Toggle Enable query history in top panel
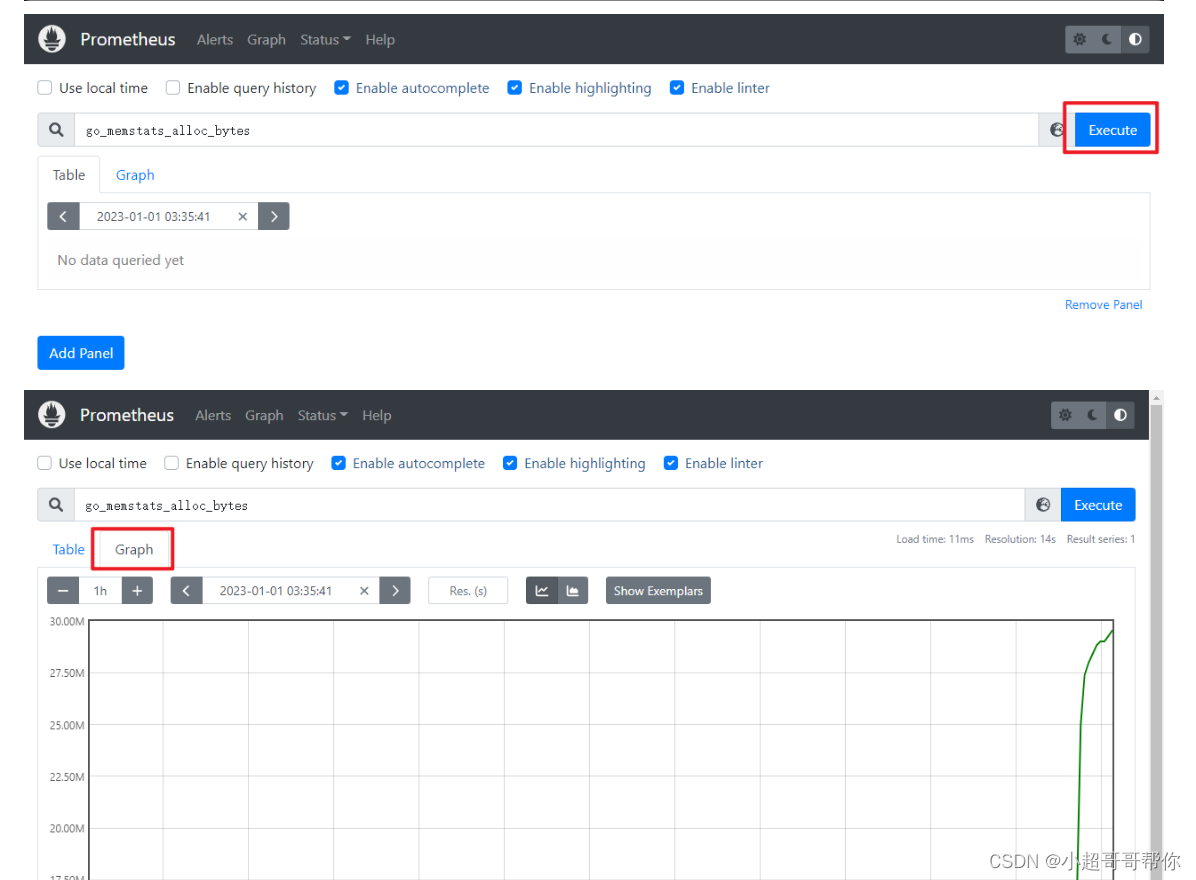 pyautogui.click(x=173, y=88)
